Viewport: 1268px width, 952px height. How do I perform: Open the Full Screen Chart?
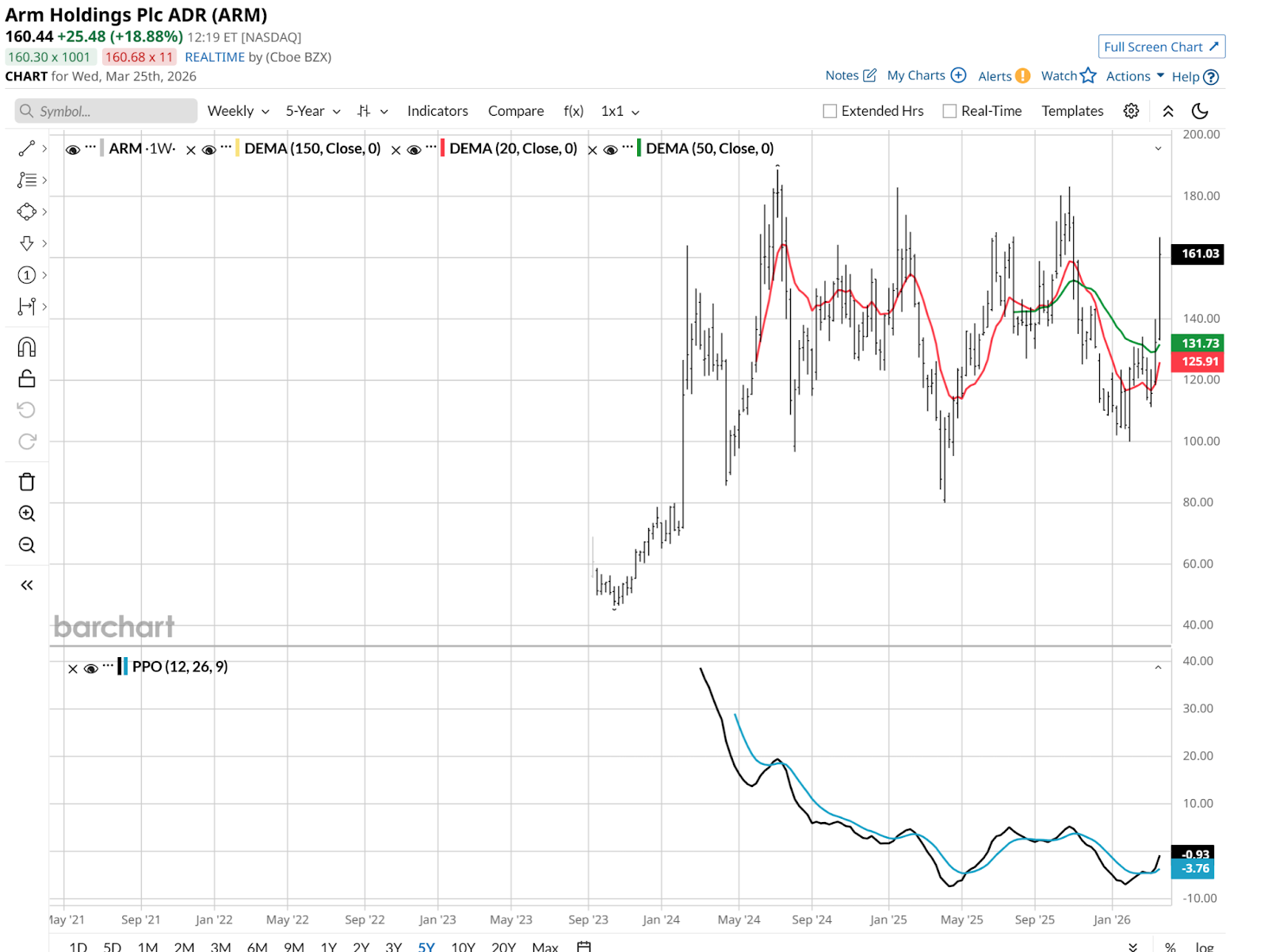1162,47
